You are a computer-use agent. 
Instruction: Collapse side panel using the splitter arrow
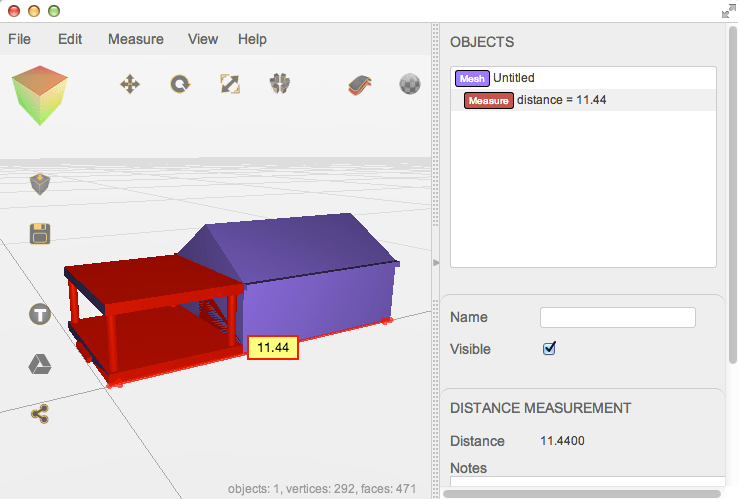(x=436, y=263)
